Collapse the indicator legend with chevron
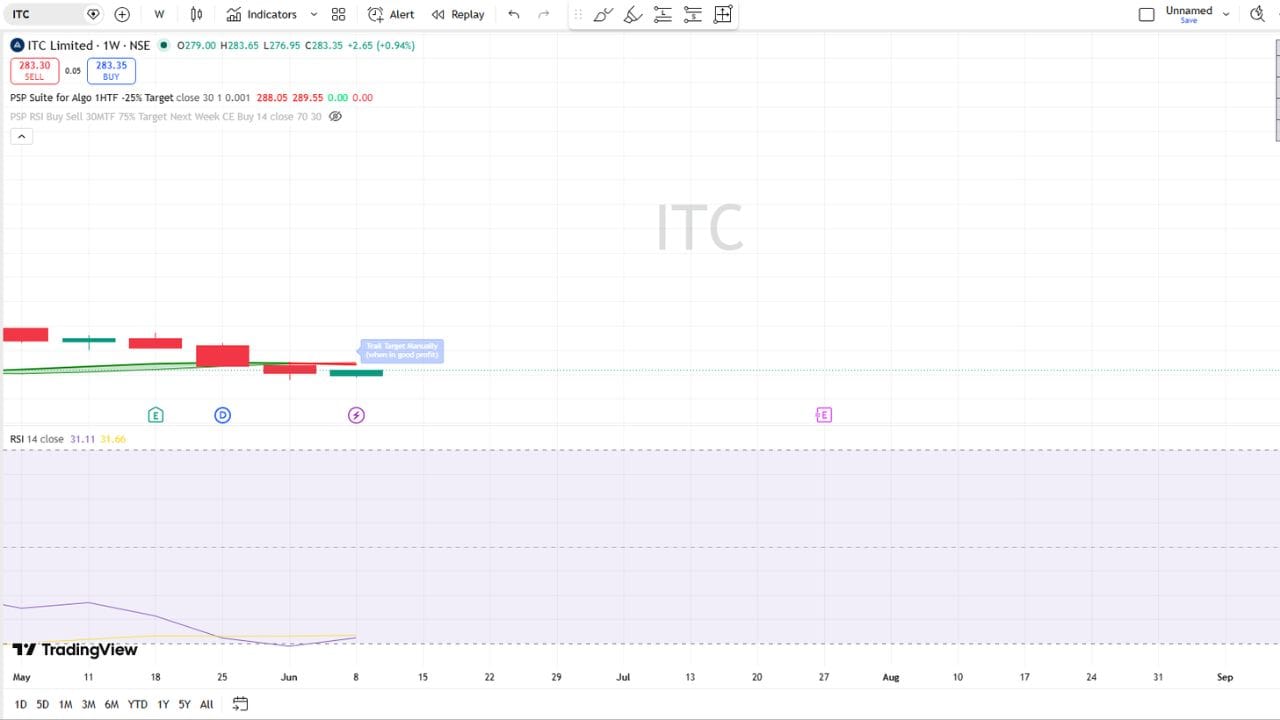Viewport: 1280px width, 720px height. point(21,136)
